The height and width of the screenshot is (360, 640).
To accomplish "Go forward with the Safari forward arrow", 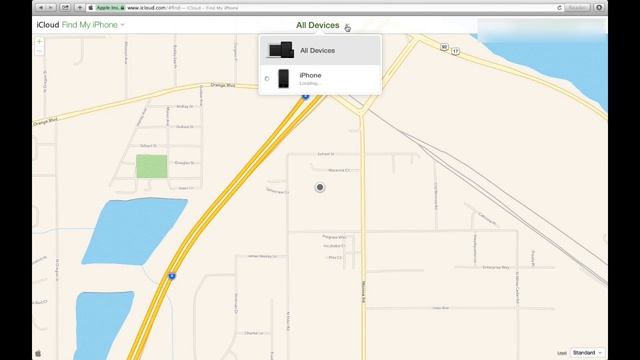I will coord(51,7).
